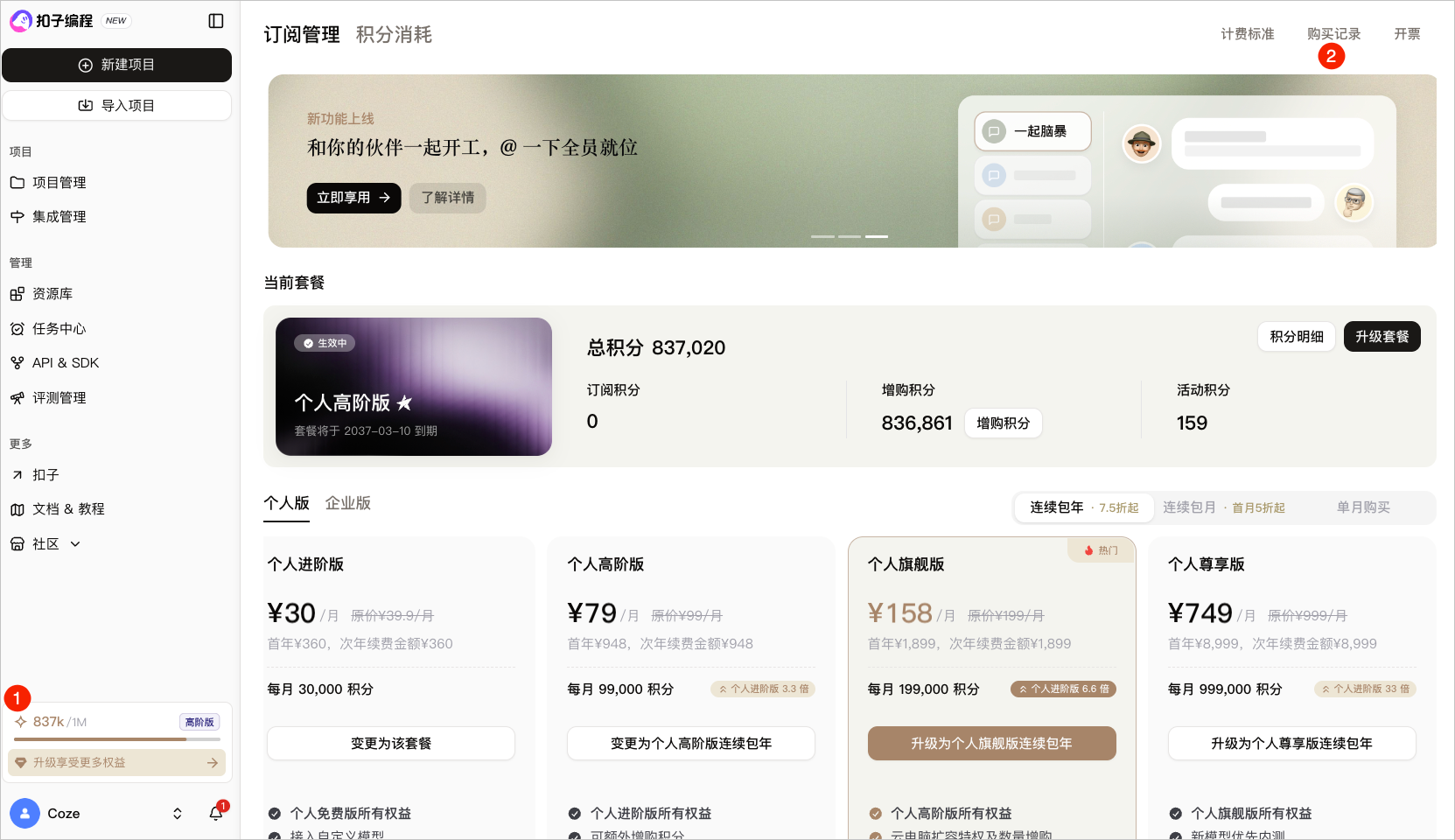Expand the 社区 menu chevron
Screen dimensions: 1455x840
click(75, 544)
